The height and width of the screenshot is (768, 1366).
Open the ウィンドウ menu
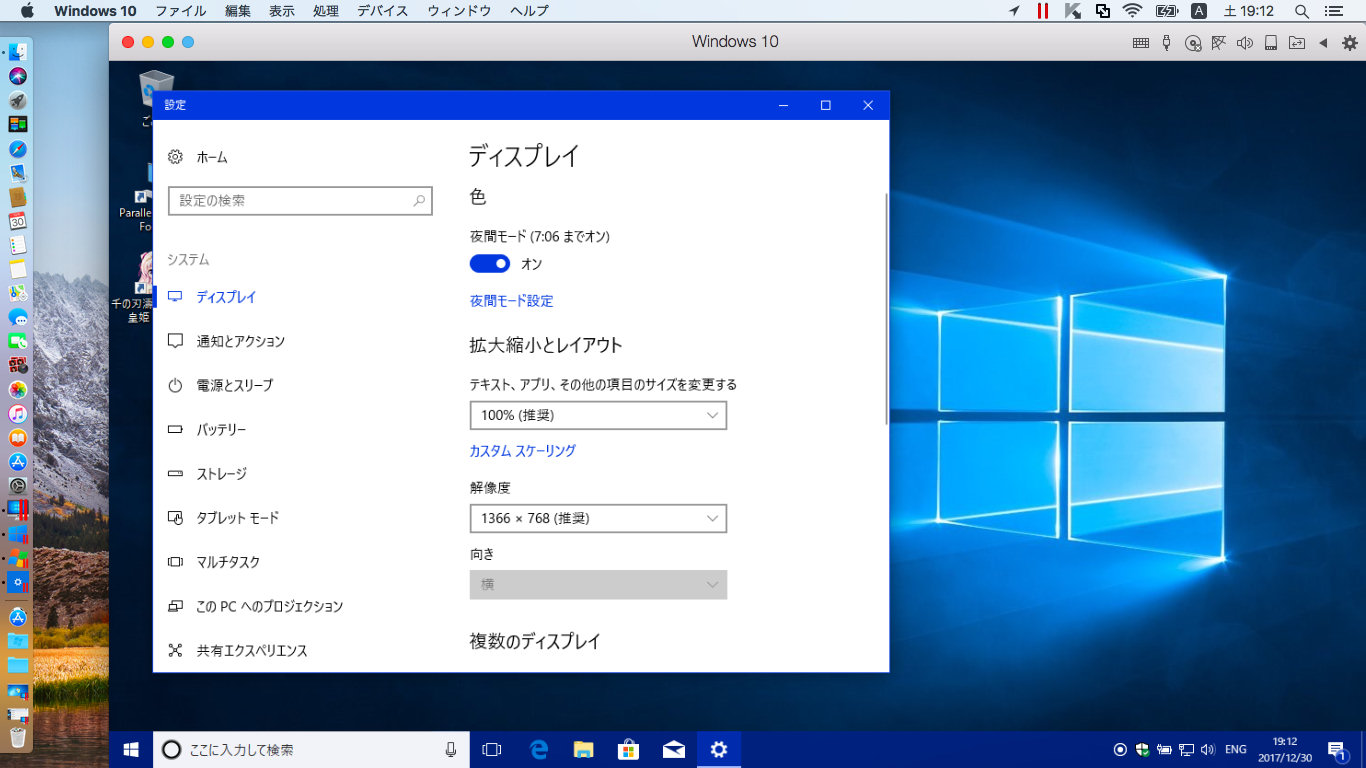tap(459, 11)
